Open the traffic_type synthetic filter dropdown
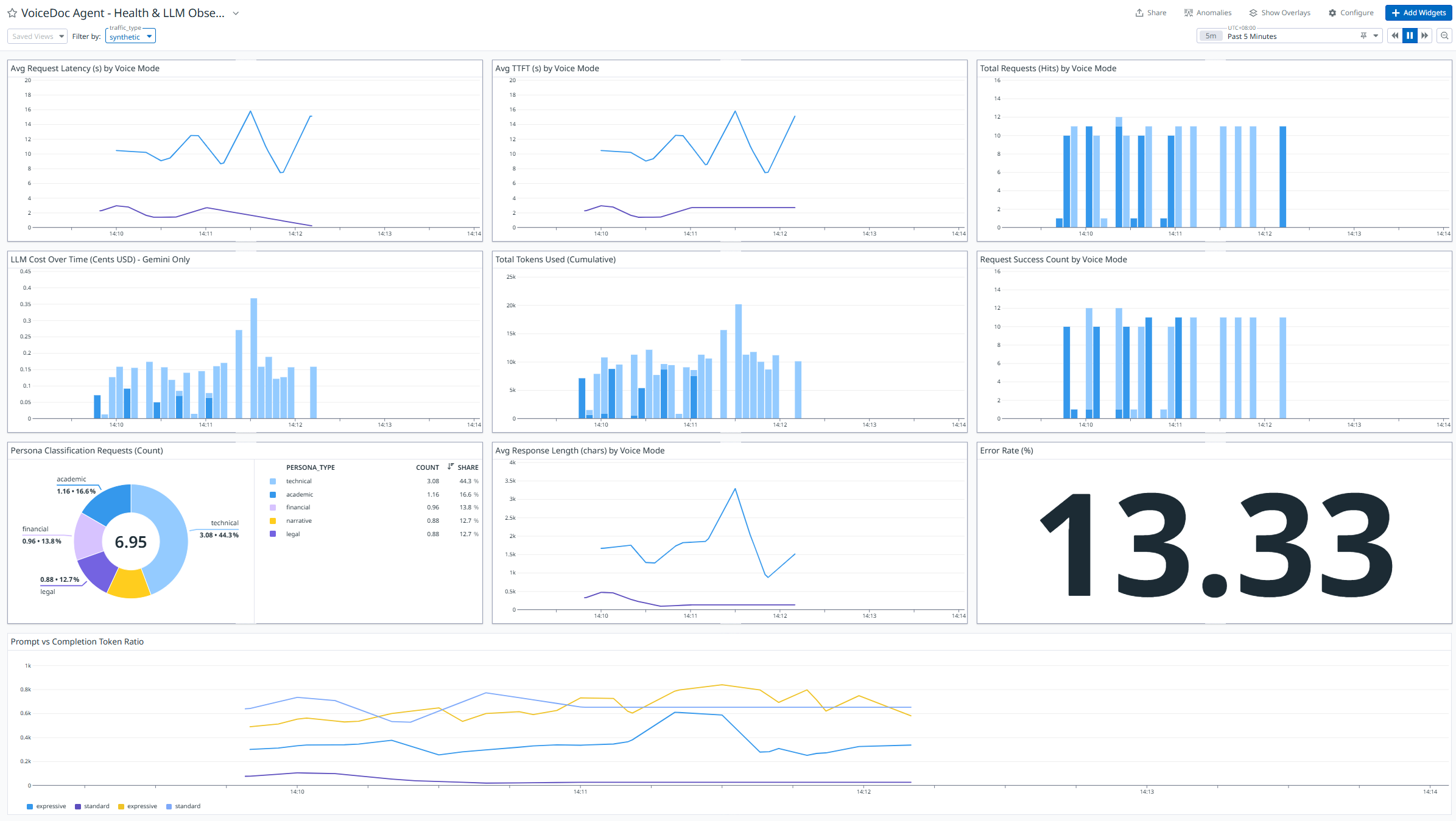 pyautogui.click(x=130, y=36)
